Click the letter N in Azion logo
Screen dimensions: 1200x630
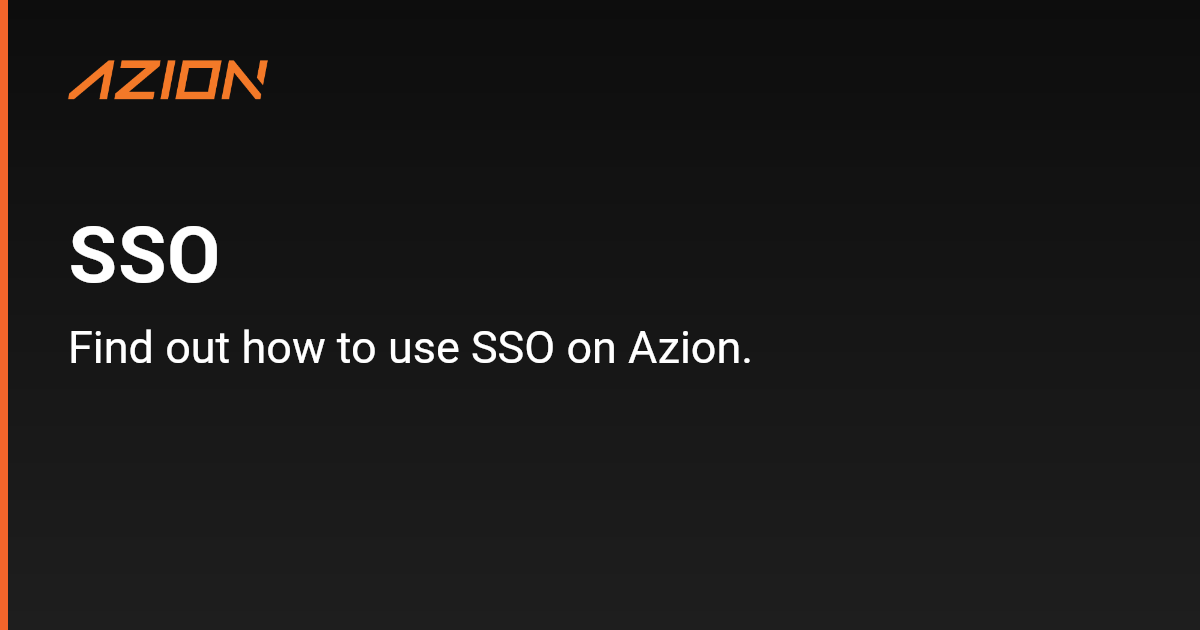245,80
